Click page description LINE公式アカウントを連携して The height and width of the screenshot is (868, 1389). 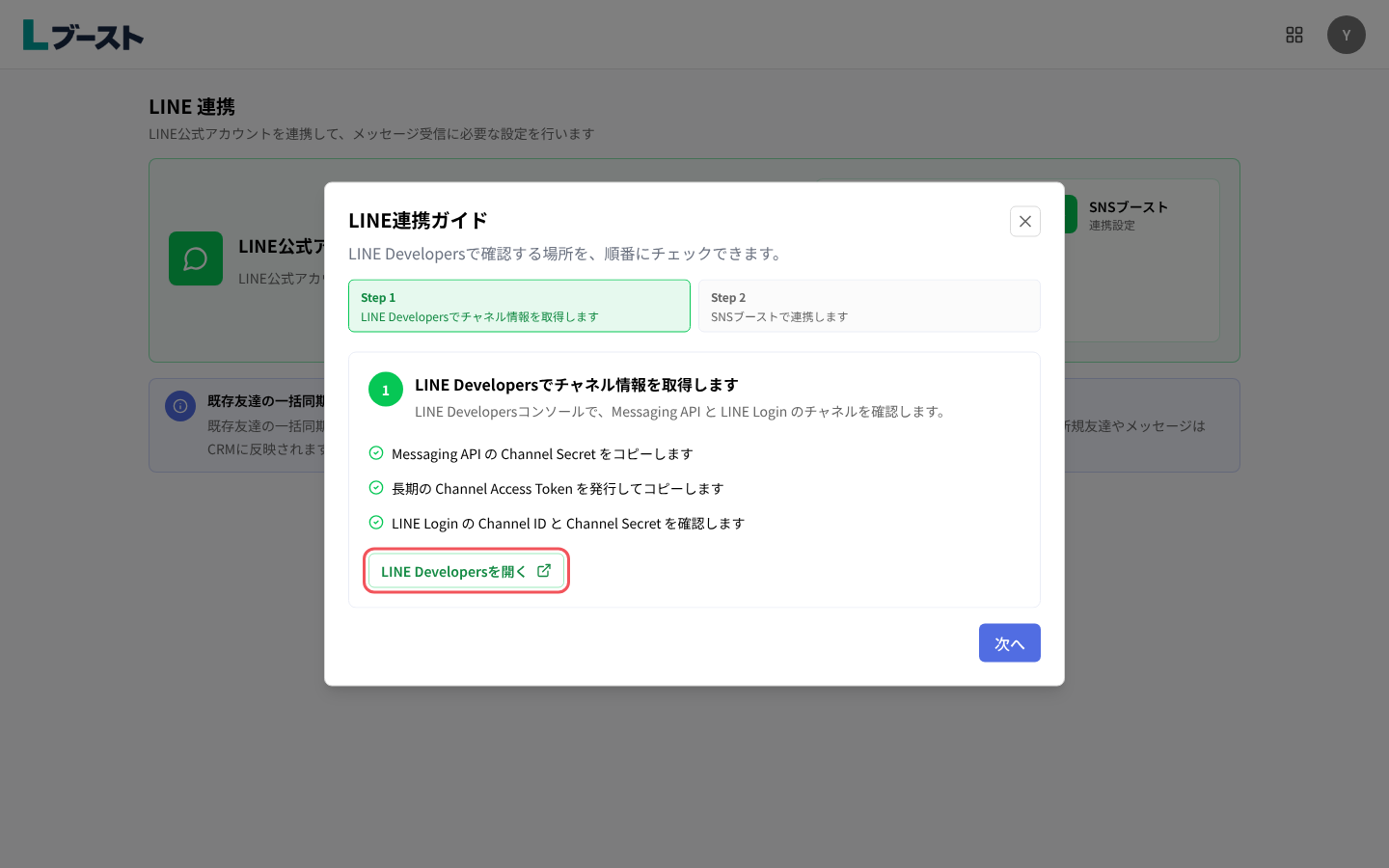click(x=371, y=134)
